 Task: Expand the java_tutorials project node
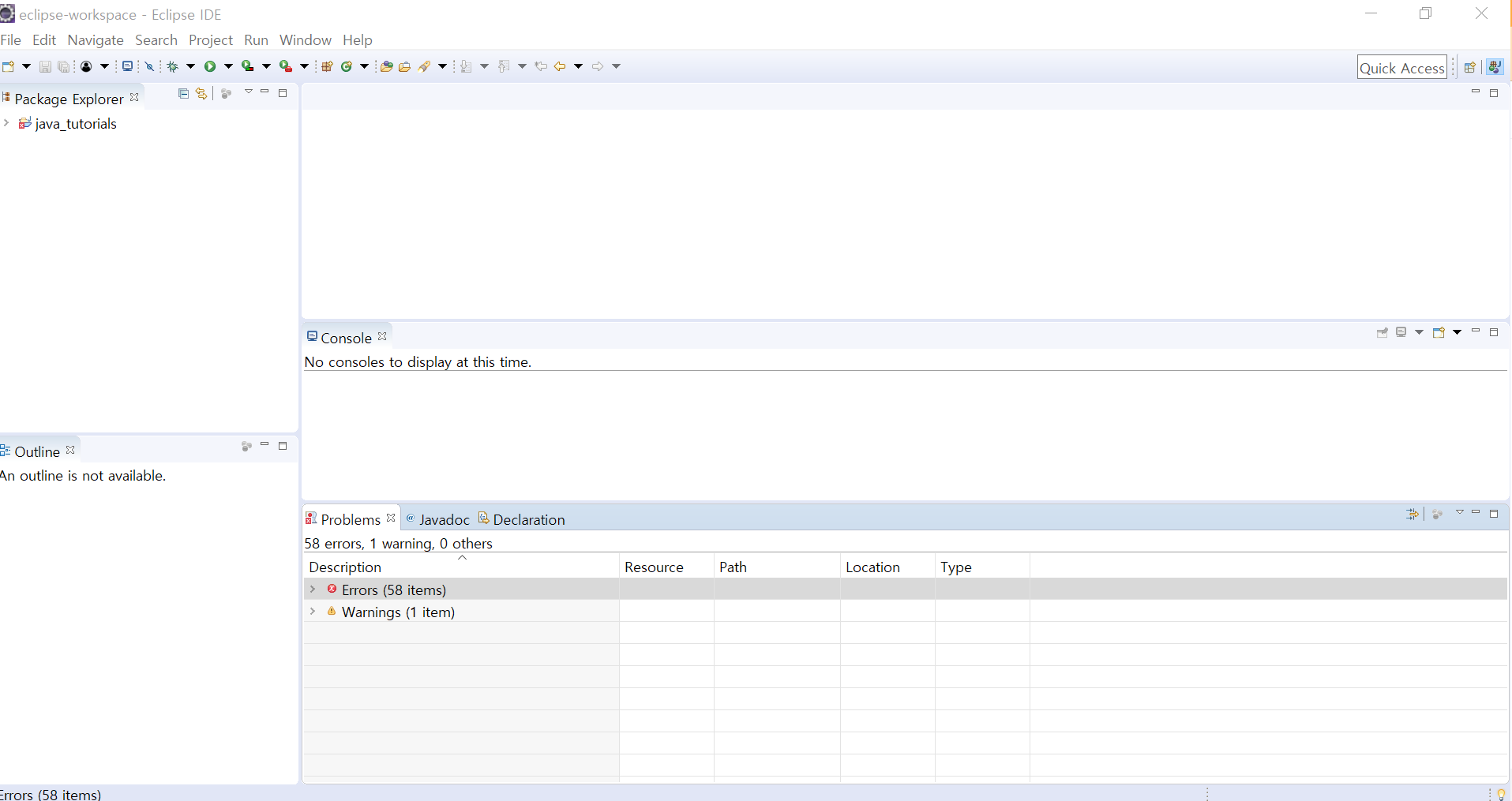7,123
